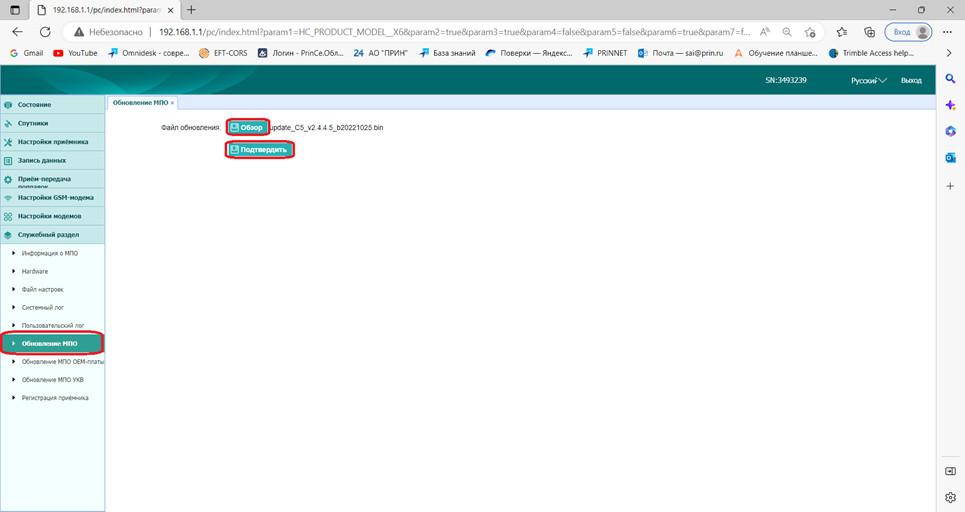Open the АО "ПРИН" bookmark
Image resolution: width=965 pixels, height=512 pixels.
click(380, 54)
